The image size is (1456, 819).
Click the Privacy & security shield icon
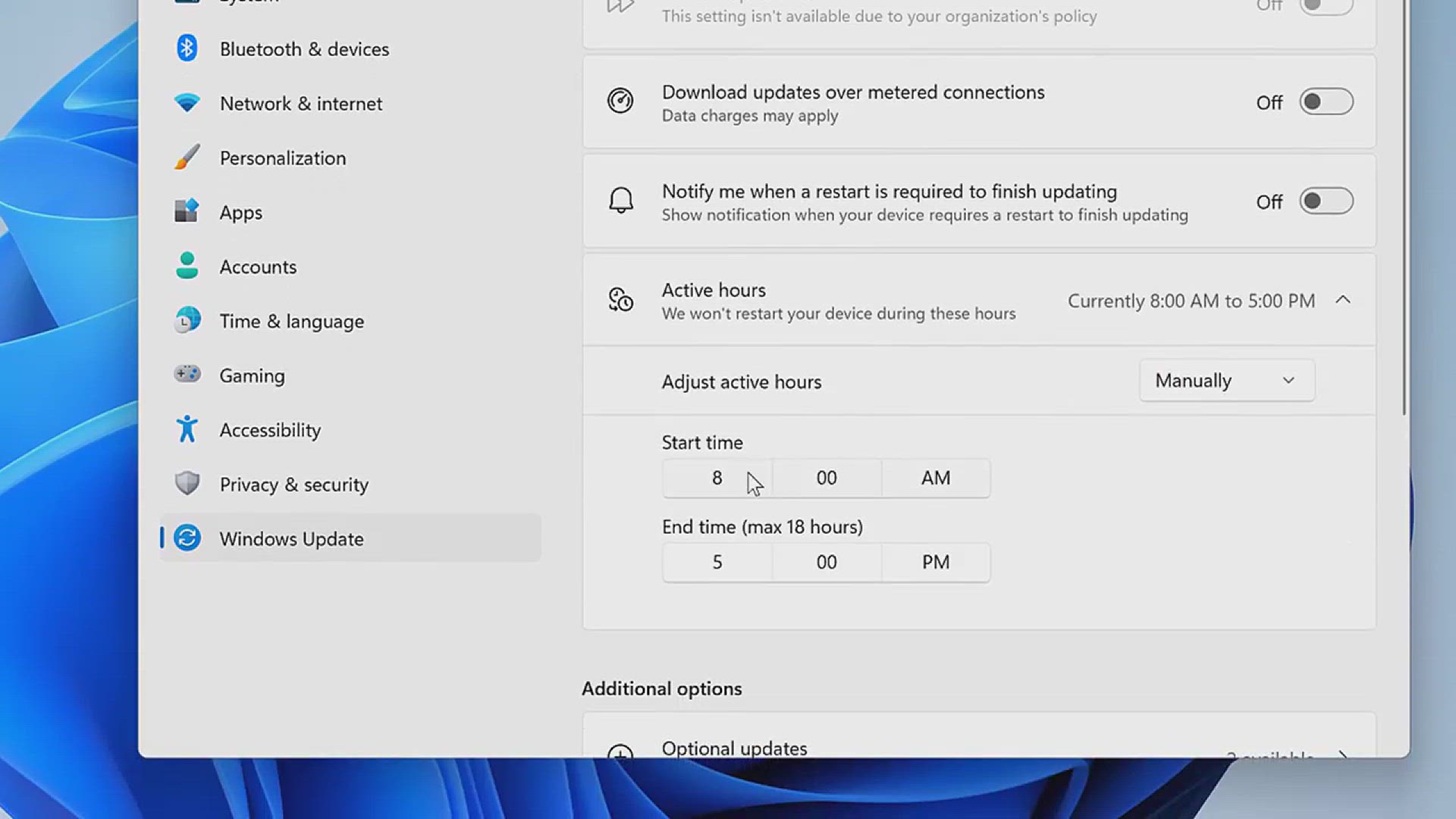click(187, 484)
